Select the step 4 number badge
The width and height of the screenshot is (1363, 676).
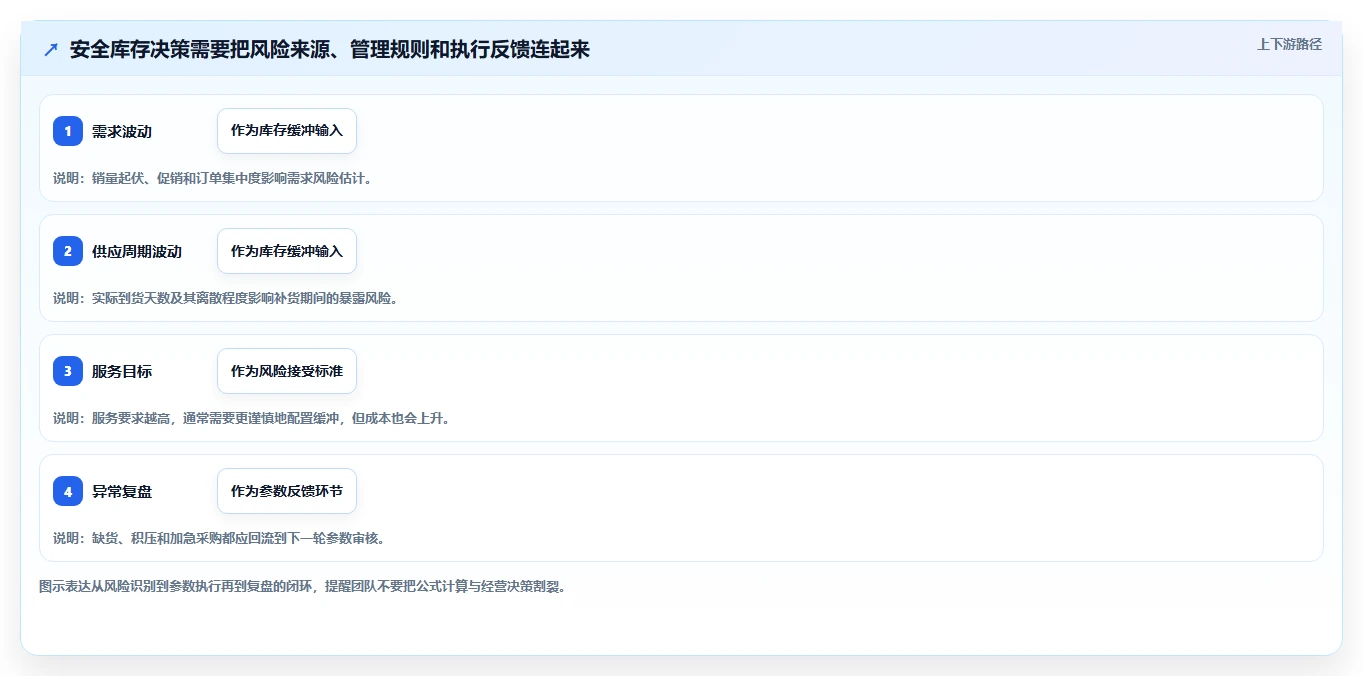[68, 491]
